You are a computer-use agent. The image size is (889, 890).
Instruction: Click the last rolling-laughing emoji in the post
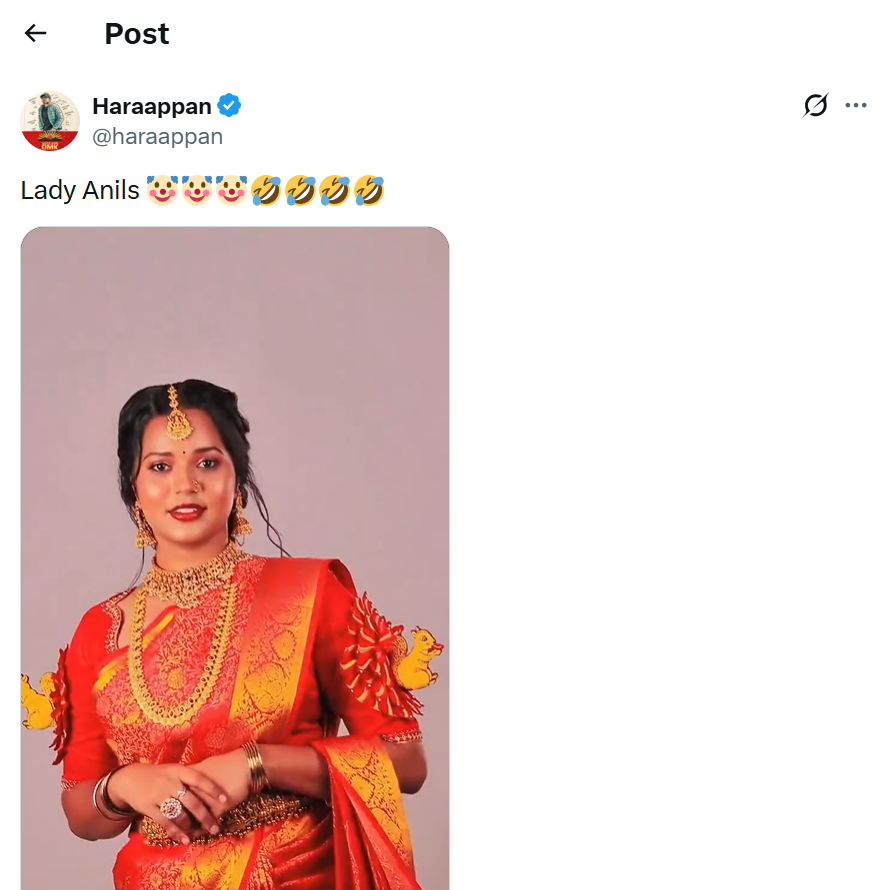(369, 190)
